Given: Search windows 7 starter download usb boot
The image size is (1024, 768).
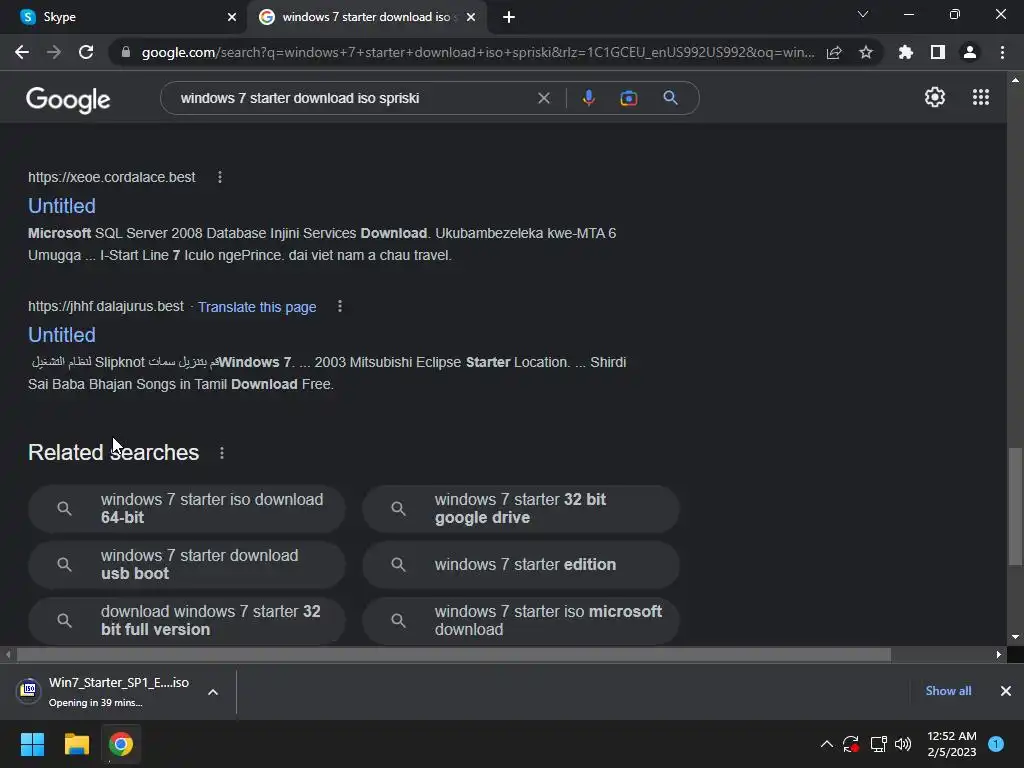Looking at the screenshot, I should [187, 564].
